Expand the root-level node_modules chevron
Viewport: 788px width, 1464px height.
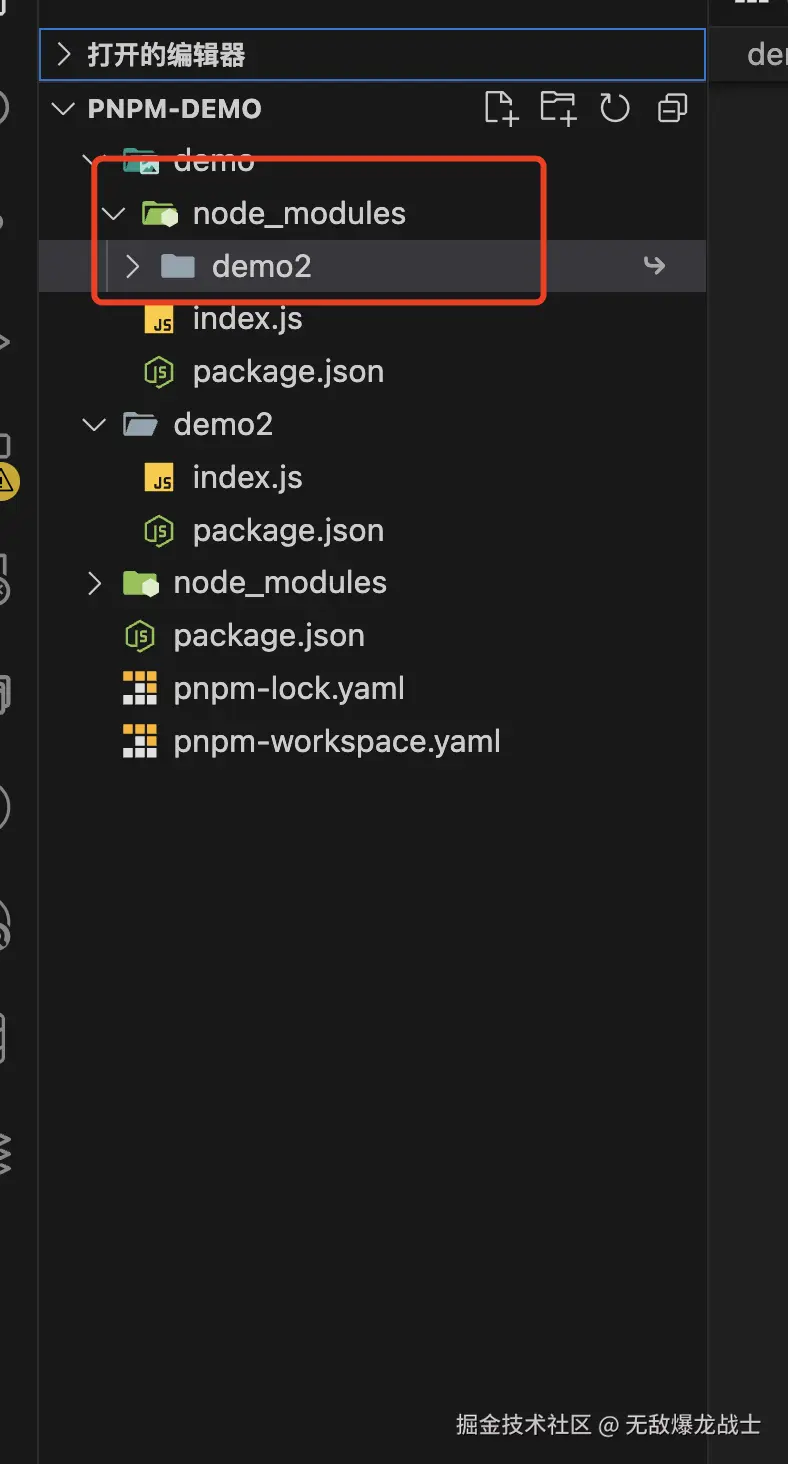pyautogui.click(x=95, y=583)
